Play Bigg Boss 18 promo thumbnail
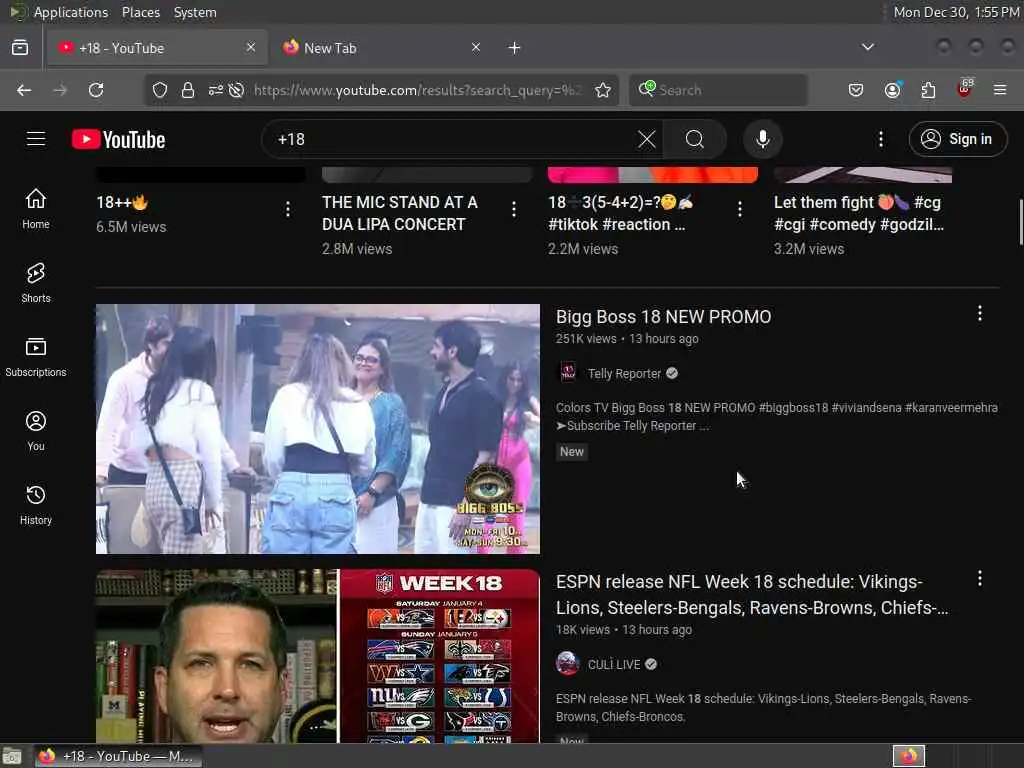Viewport: 1024px width, 768px height. [318, 429]
